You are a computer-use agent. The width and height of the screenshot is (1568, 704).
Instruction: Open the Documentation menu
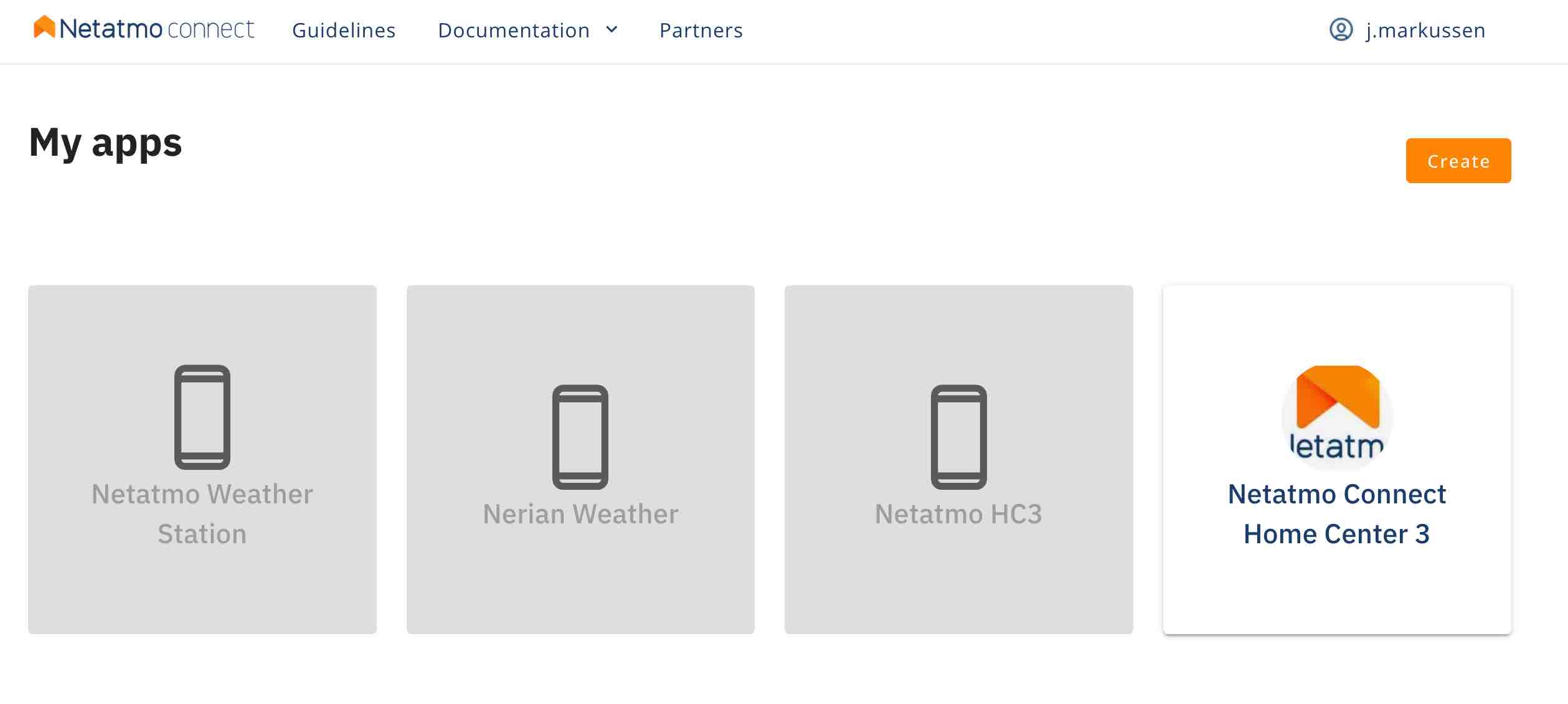click(x=514, y=31)
